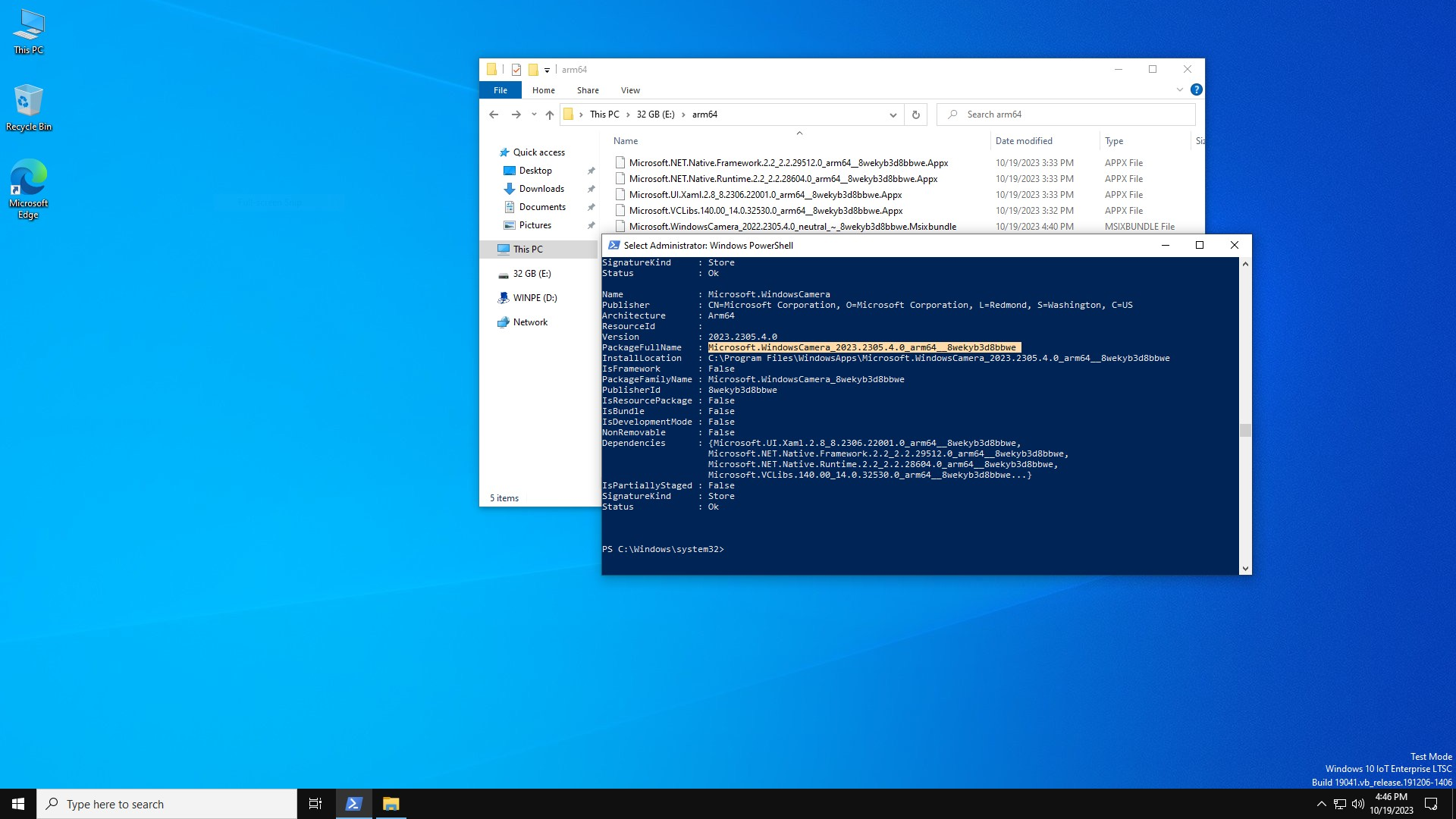Go back in File Explorer
The width and height of the screenshot is (1456, 819).
point(494,115)
